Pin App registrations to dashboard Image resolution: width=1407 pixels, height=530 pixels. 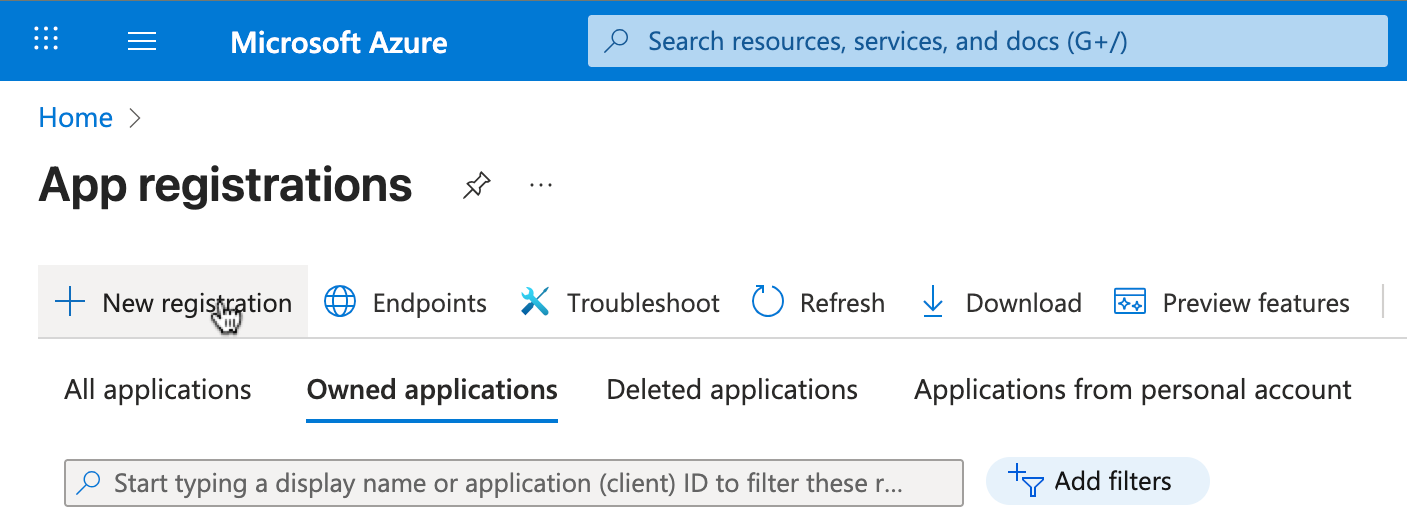click(x=477, y=185)
